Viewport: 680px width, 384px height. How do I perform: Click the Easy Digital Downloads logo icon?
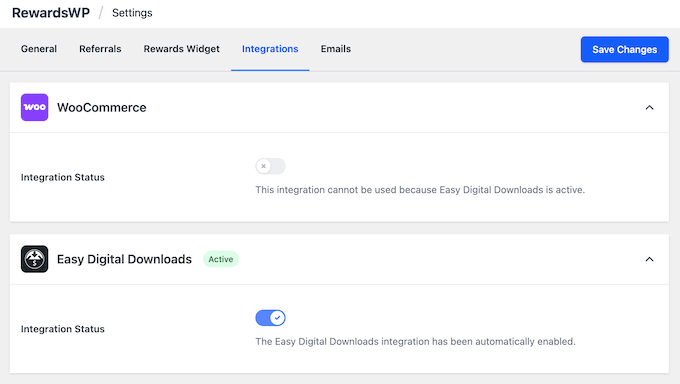pos(34,259)
